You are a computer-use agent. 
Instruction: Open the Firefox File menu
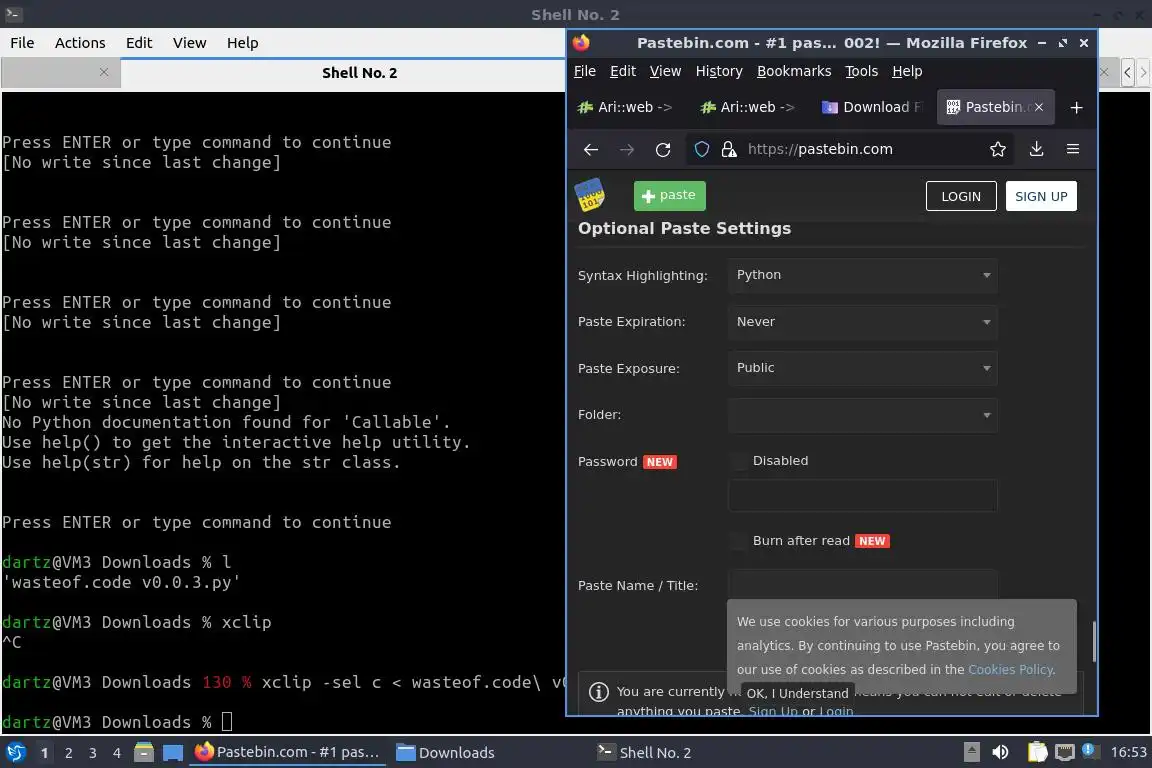pos(585,71)
